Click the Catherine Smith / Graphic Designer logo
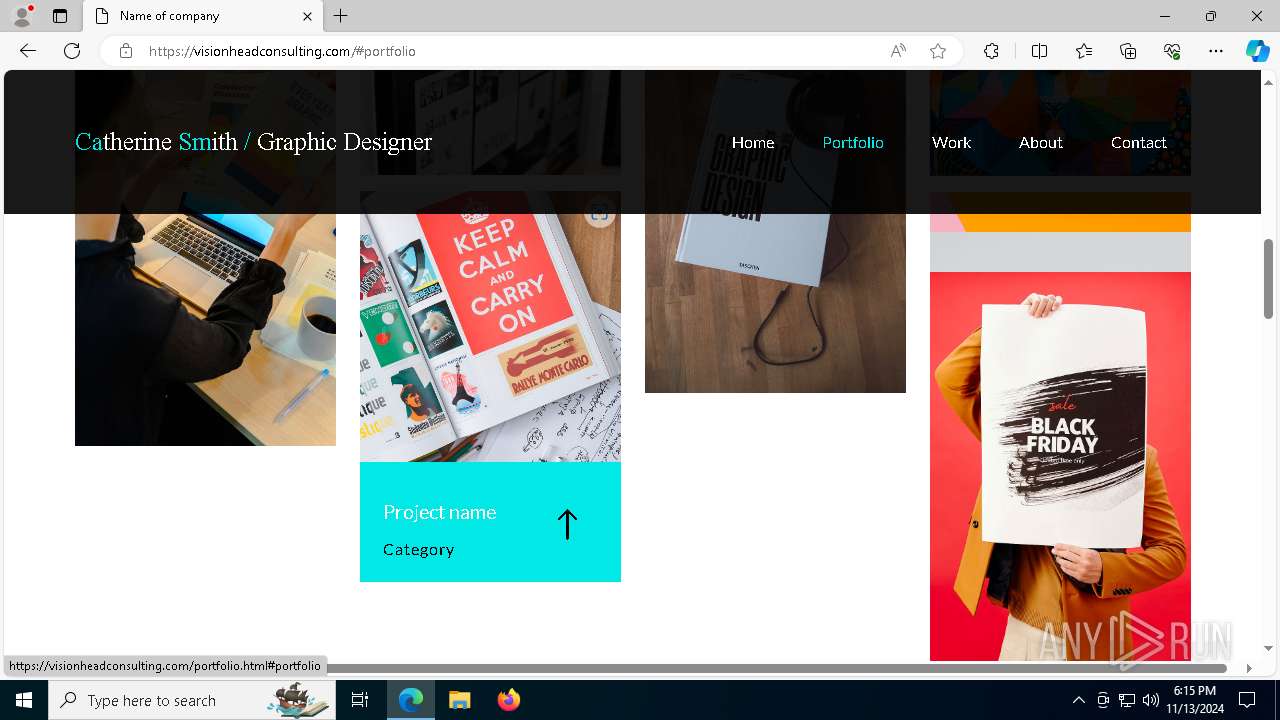The image size is (1280, 720). (254, 142)
